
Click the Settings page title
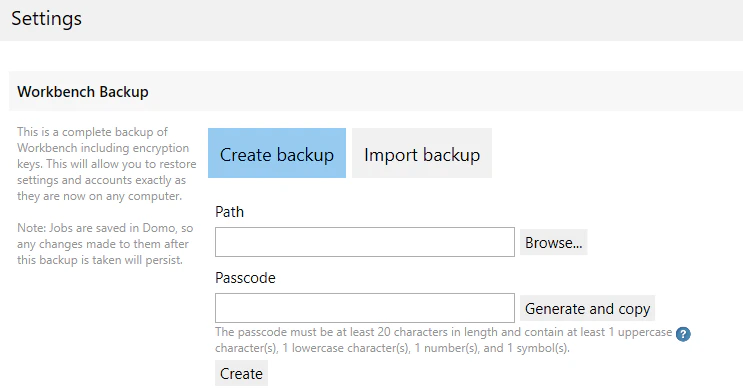pos(46,18)
